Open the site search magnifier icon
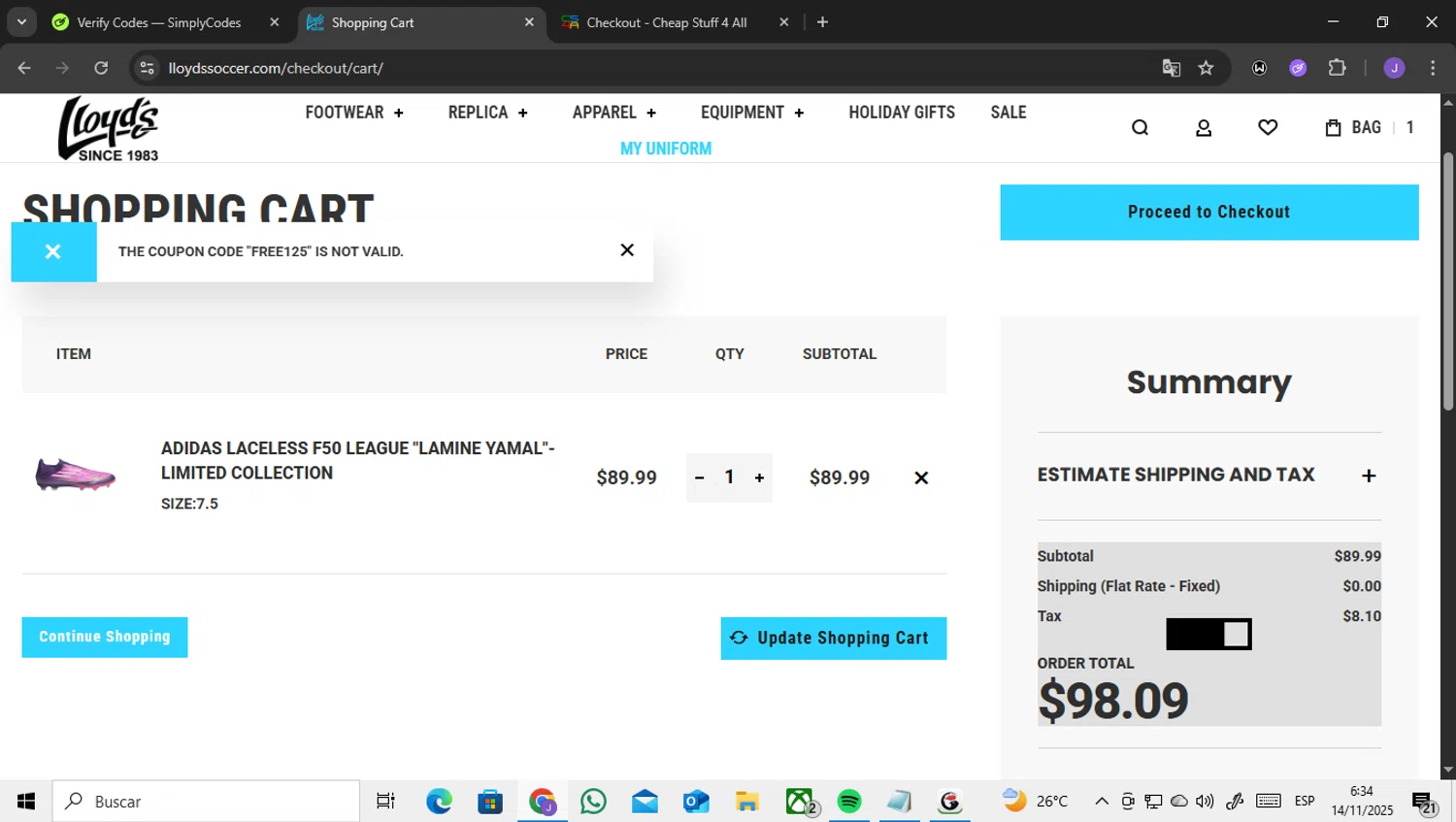 (1140, 127)
